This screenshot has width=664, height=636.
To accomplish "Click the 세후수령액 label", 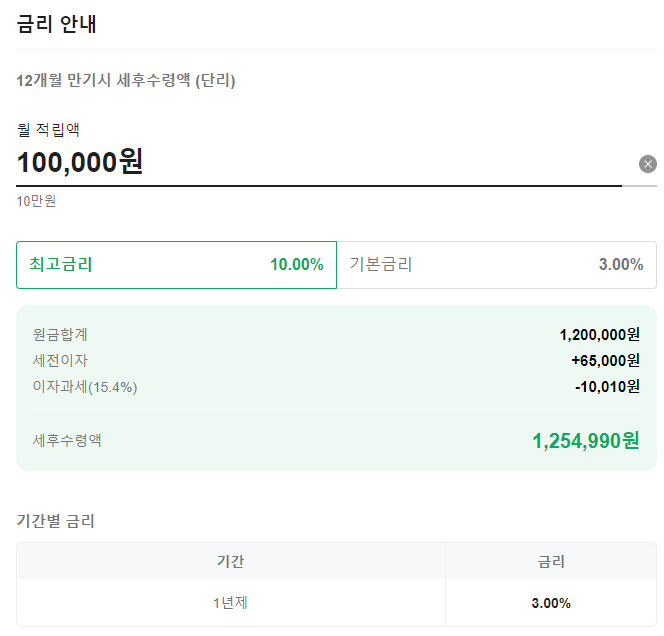I will (67, 440).
